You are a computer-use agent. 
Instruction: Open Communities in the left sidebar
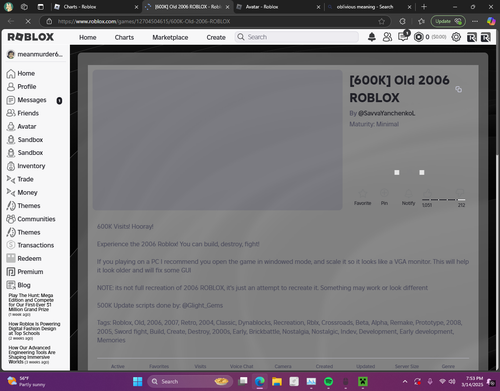pyautogui.click(x=31, y=219)
